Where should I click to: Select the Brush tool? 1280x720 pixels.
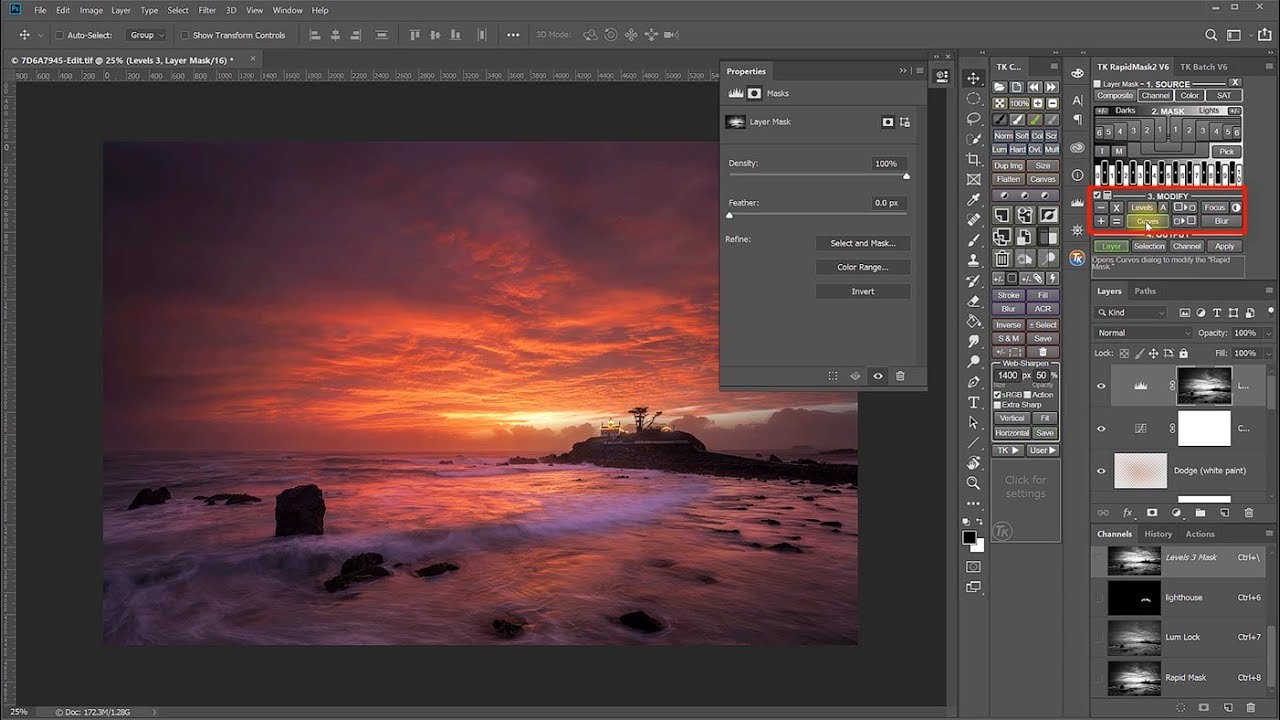[x=973, y=240]
